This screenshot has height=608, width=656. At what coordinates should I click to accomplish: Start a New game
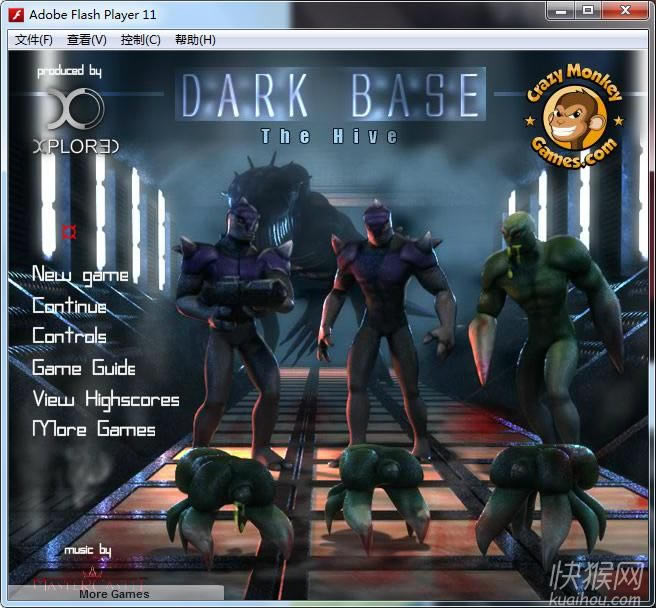click(80, 274)
